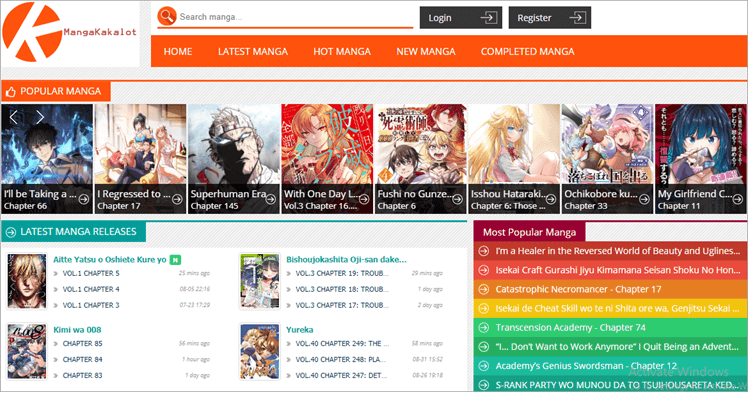Image resolution: width=748 pixels, height=393 pixels.
Task: Click the MangaKakalot logo
Action: pyautogui.click(x=70, y=32)
